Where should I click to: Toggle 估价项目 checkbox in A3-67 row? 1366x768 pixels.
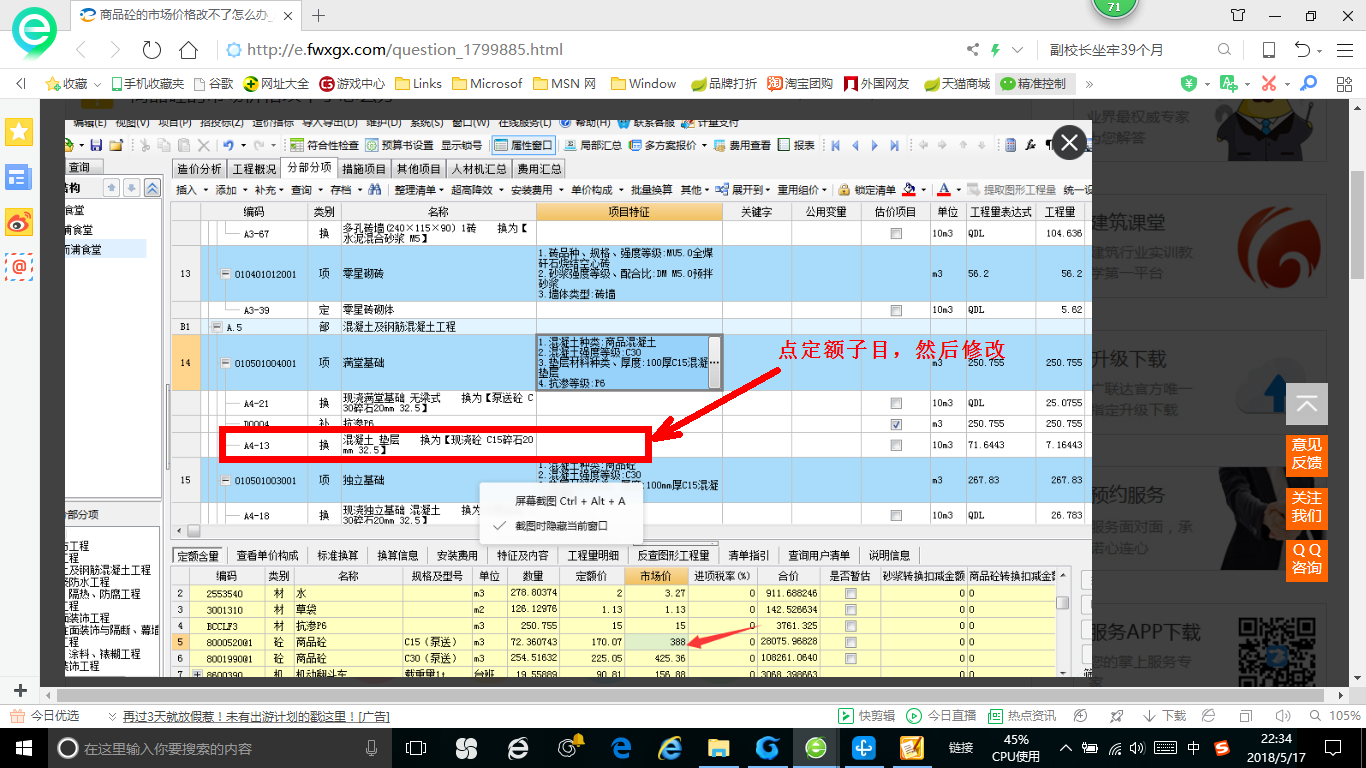[896, 232]
